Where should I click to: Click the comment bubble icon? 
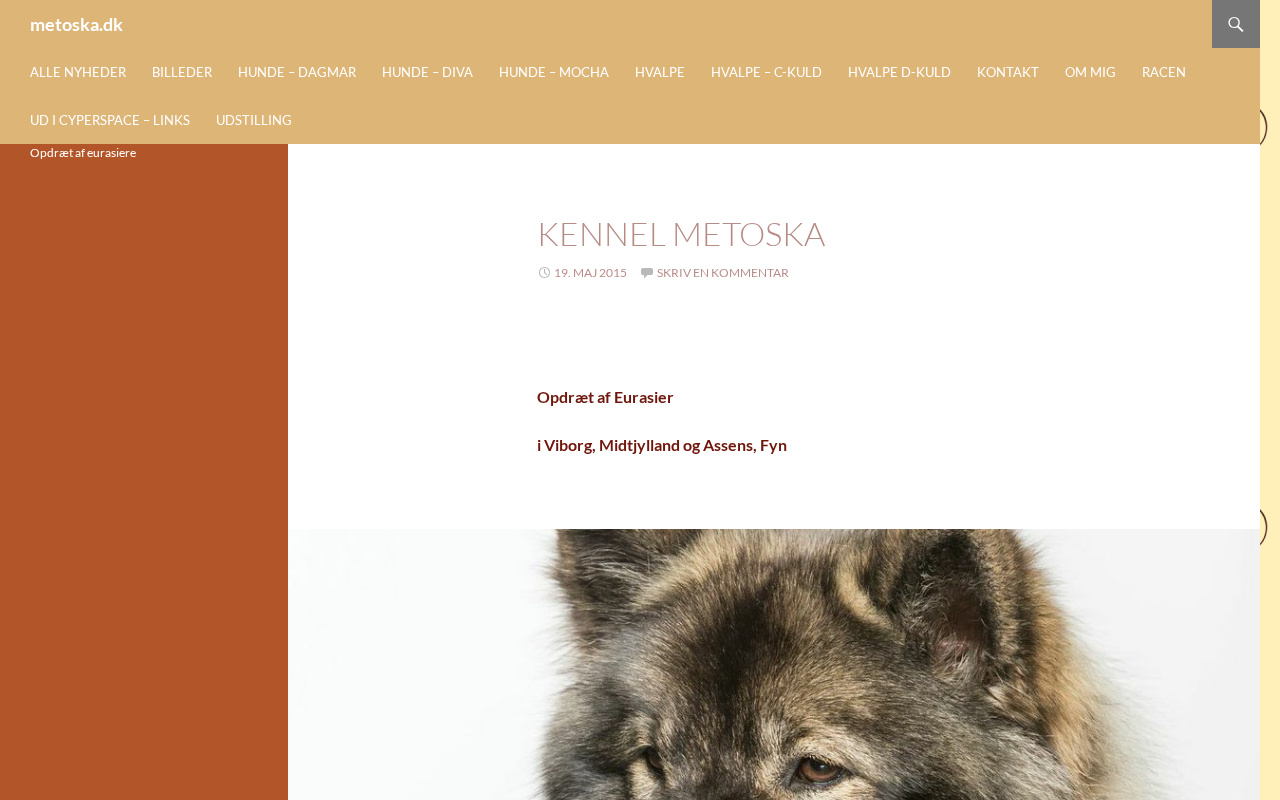(x=647, y=272)
